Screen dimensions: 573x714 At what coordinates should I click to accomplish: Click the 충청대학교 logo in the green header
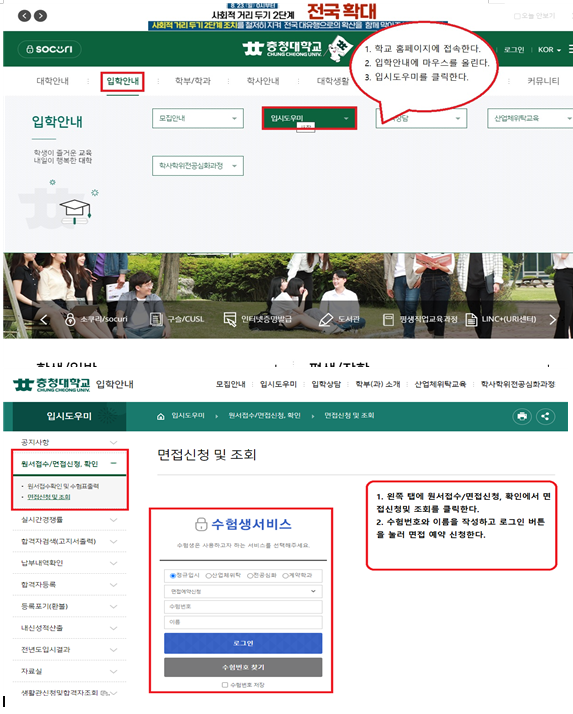(x=282, y=48)
